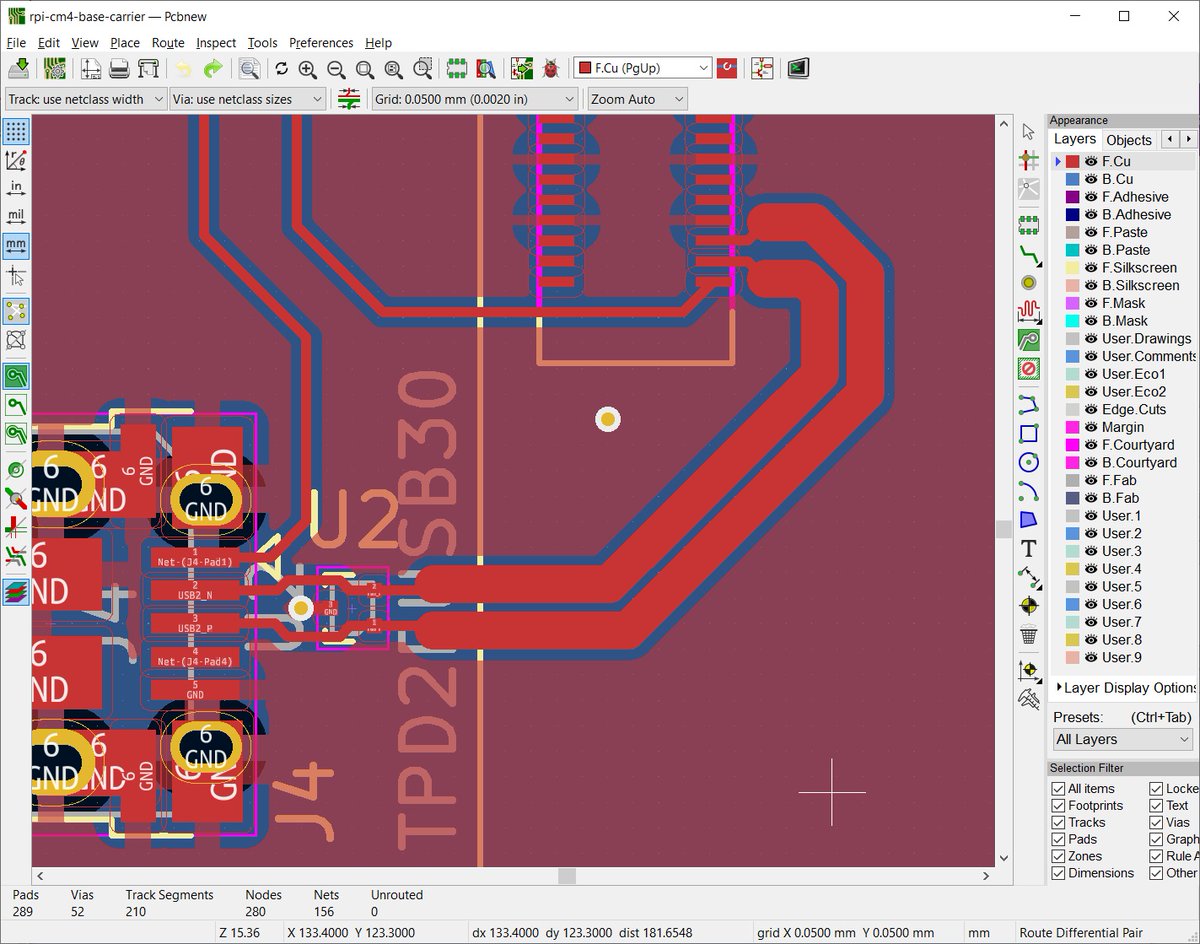Open the Route menu

pos(167,43)
